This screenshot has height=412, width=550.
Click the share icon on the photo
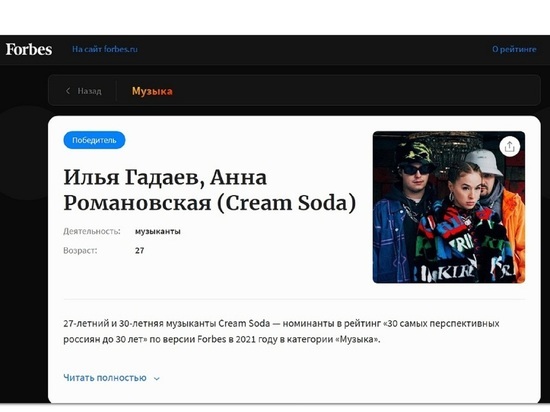click(x=509, y=147)
